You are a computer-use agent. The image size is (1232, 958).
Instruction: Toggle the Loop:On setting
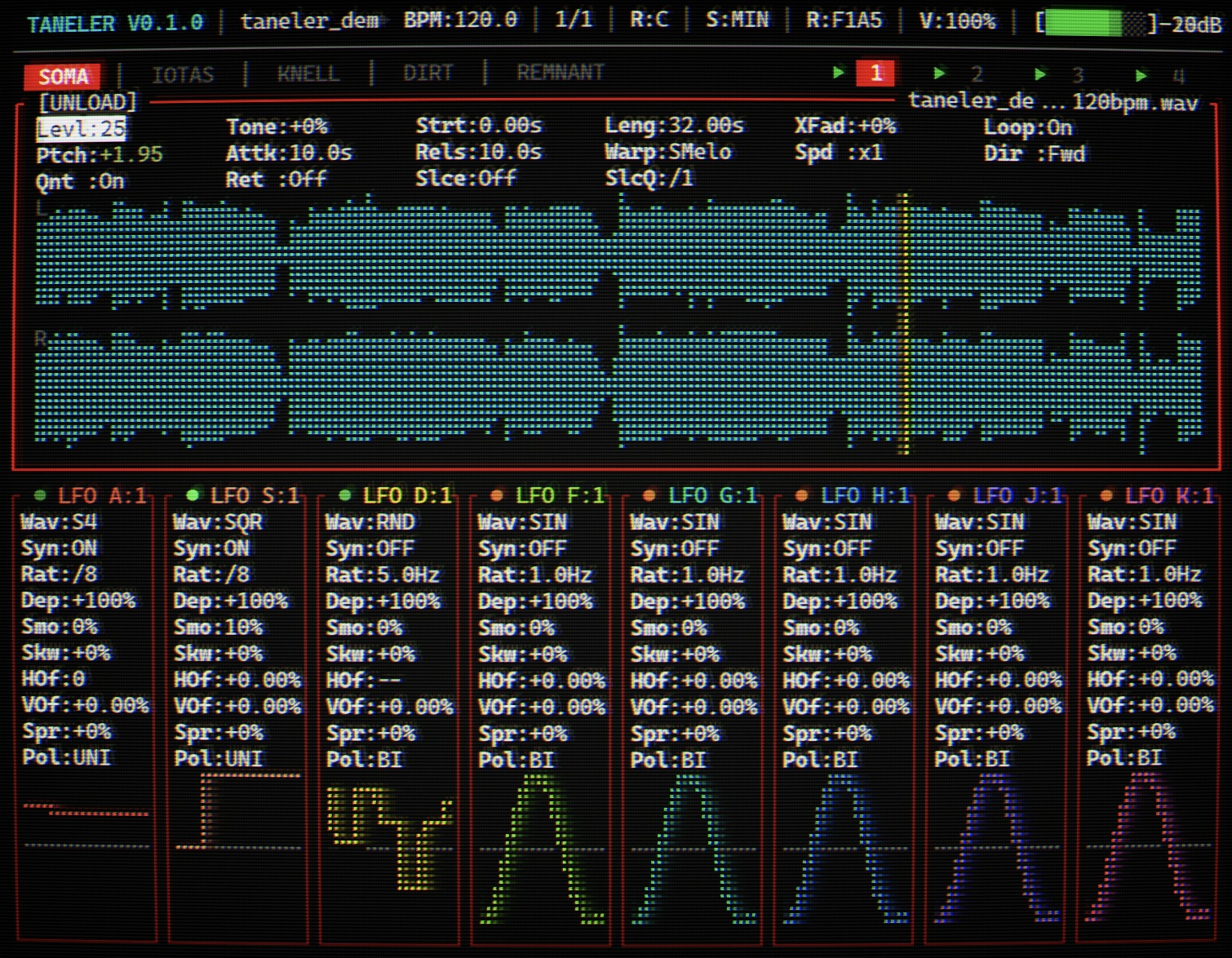(x=1028, y=127)
